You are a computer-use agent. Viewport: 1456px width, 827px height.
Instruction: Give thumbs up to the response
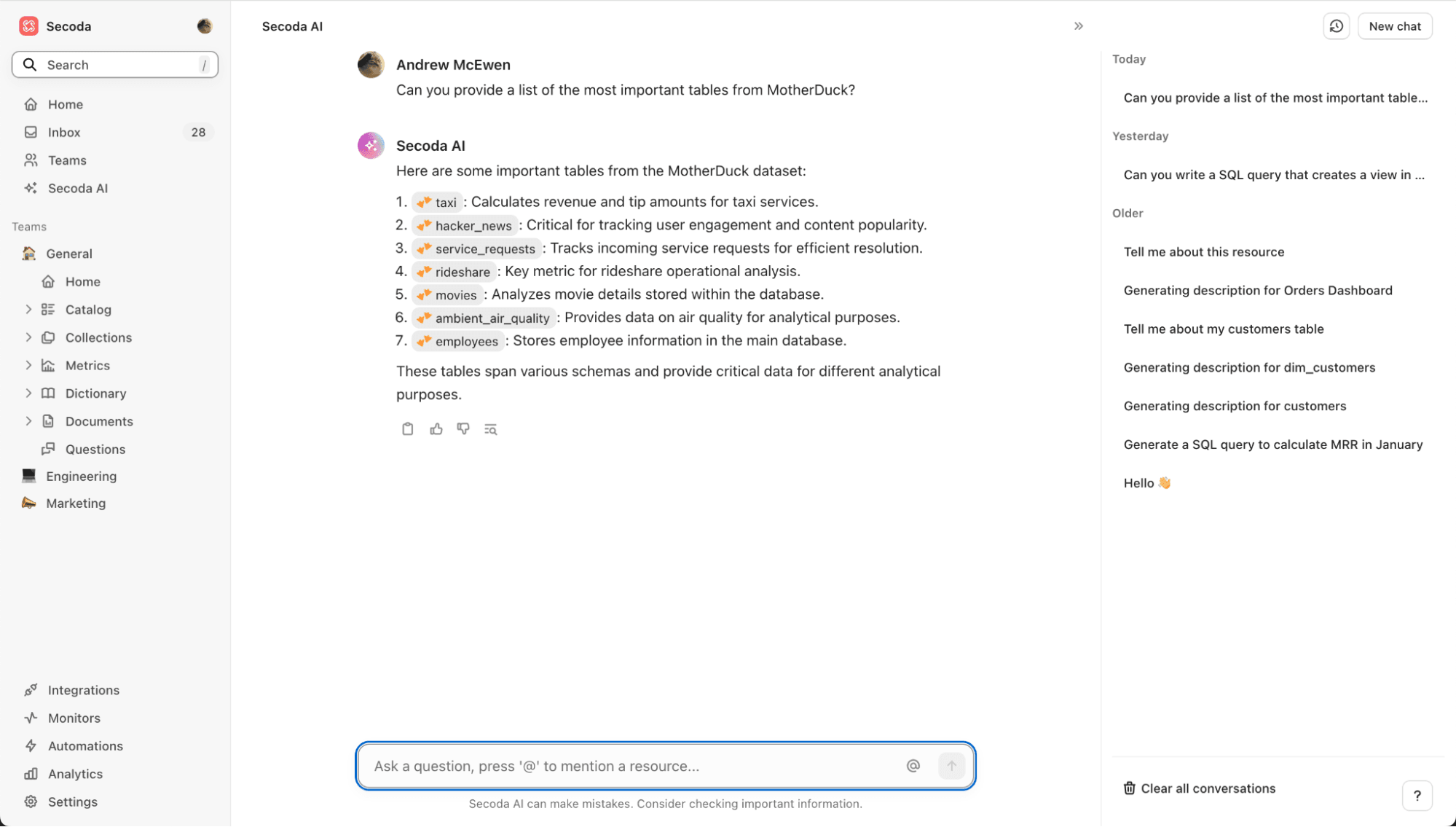(436, 429)
